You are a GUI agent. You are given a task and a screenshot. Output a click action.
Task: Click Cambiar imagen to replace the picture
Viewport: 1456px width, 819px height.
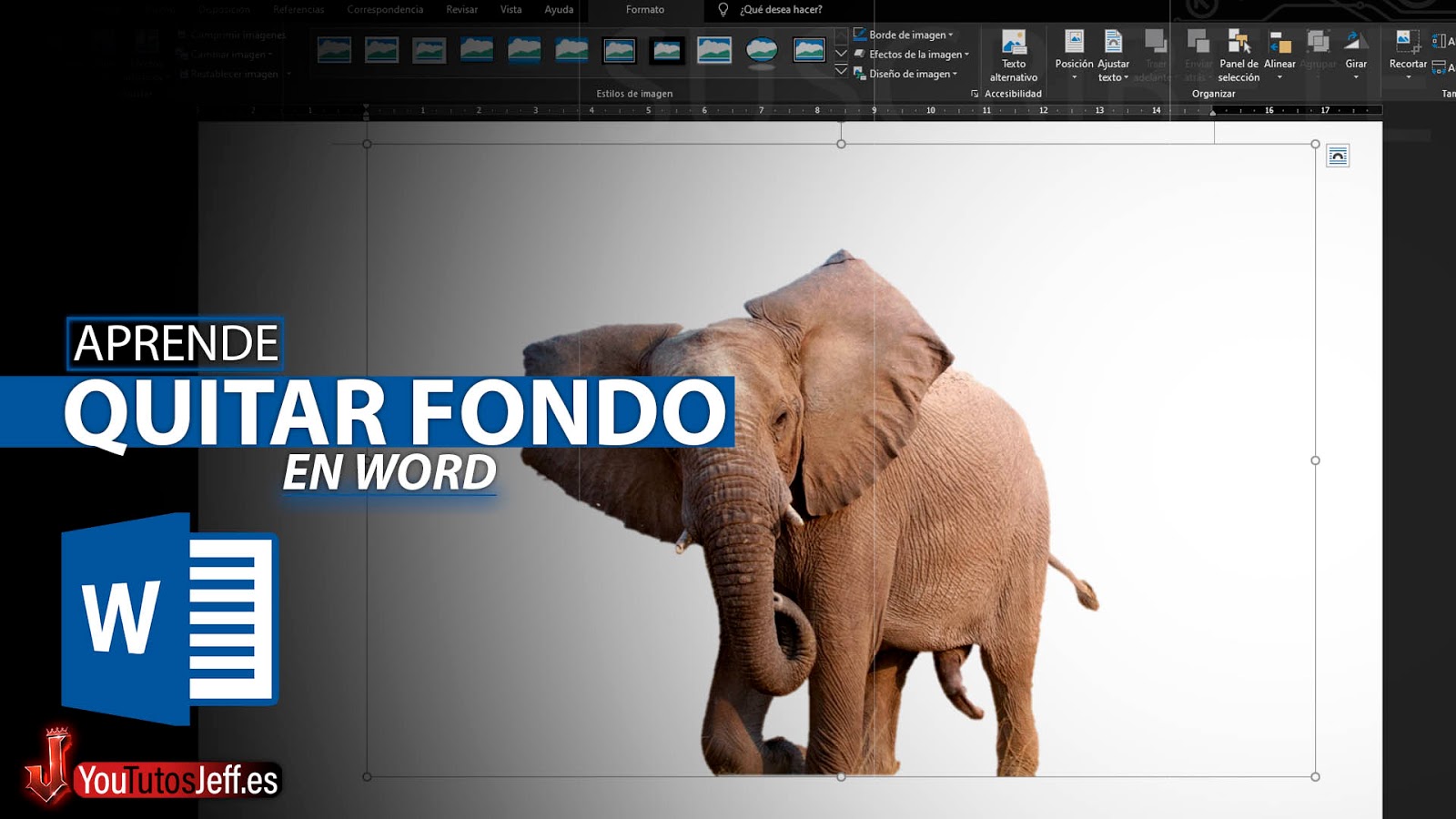[224, 53]
